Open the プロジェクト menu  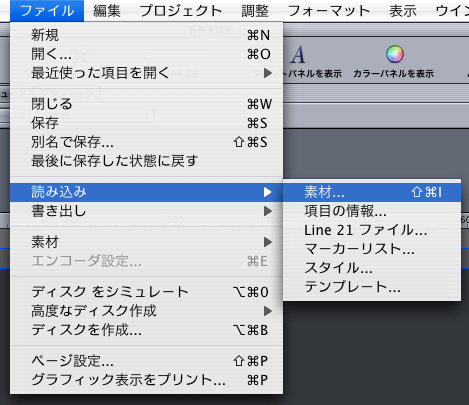click(181, 11)
